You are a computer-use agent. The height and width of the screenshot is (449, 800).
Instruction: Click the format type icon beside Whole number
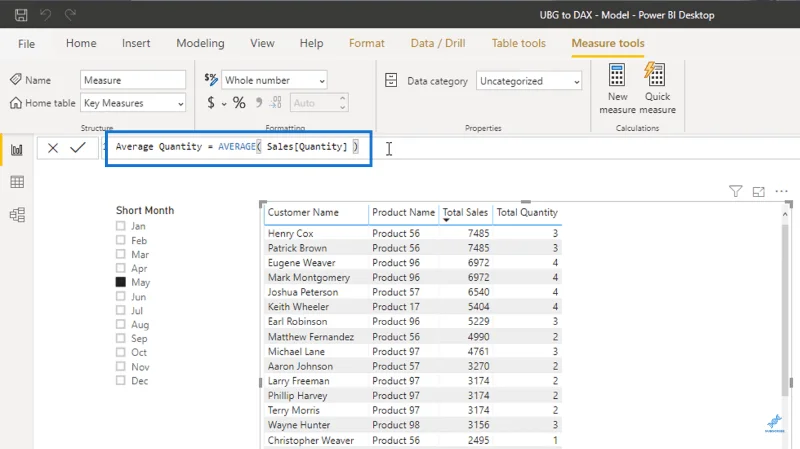pos(211,80)
